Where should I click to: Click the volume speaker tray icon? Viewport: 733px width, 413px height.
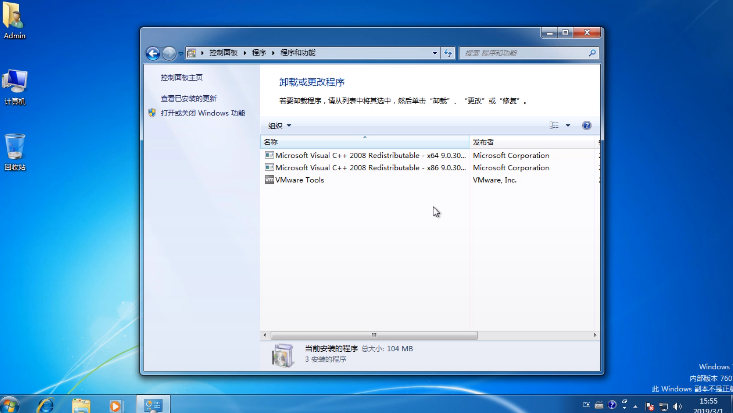[677, 406]
